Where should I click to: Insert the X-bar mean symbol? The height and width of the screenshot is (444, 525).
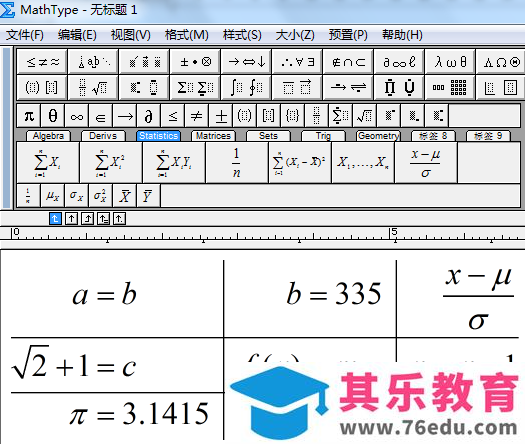pyautogui.click(x=125, y=196)
